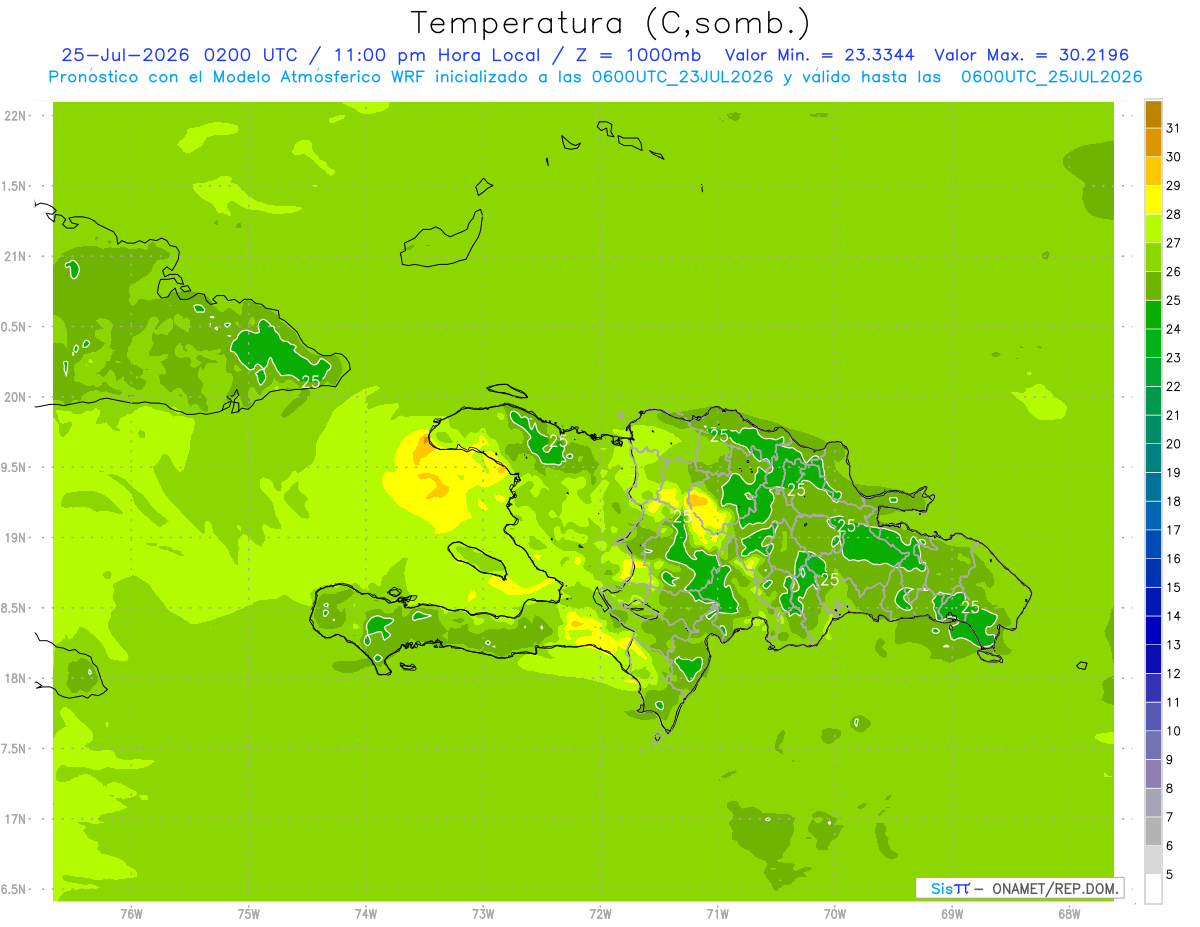Click the '0600UTC_25JUL2026' valid-until time
The width and height of the screenshot is (1200, 927).
coord(1052,77)
